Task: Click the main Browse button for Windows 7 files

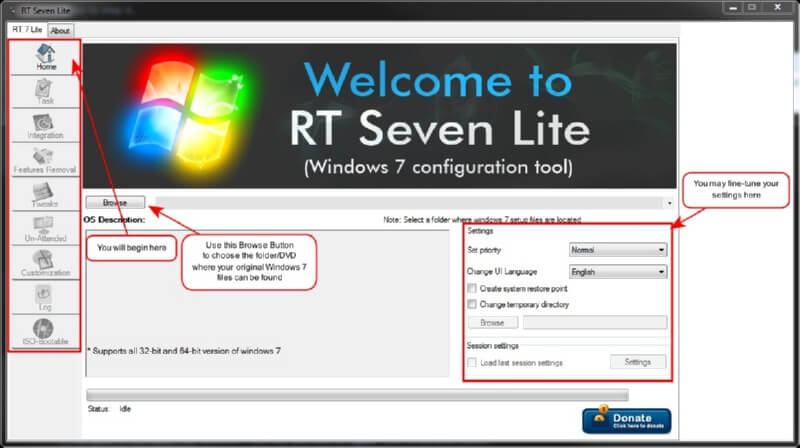Action: pos(115,203)
